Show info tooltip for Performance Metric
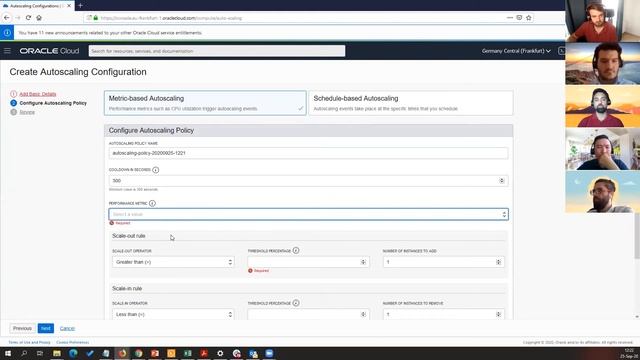The height and width of the screenshot is (360, 640). pos(152,203)
